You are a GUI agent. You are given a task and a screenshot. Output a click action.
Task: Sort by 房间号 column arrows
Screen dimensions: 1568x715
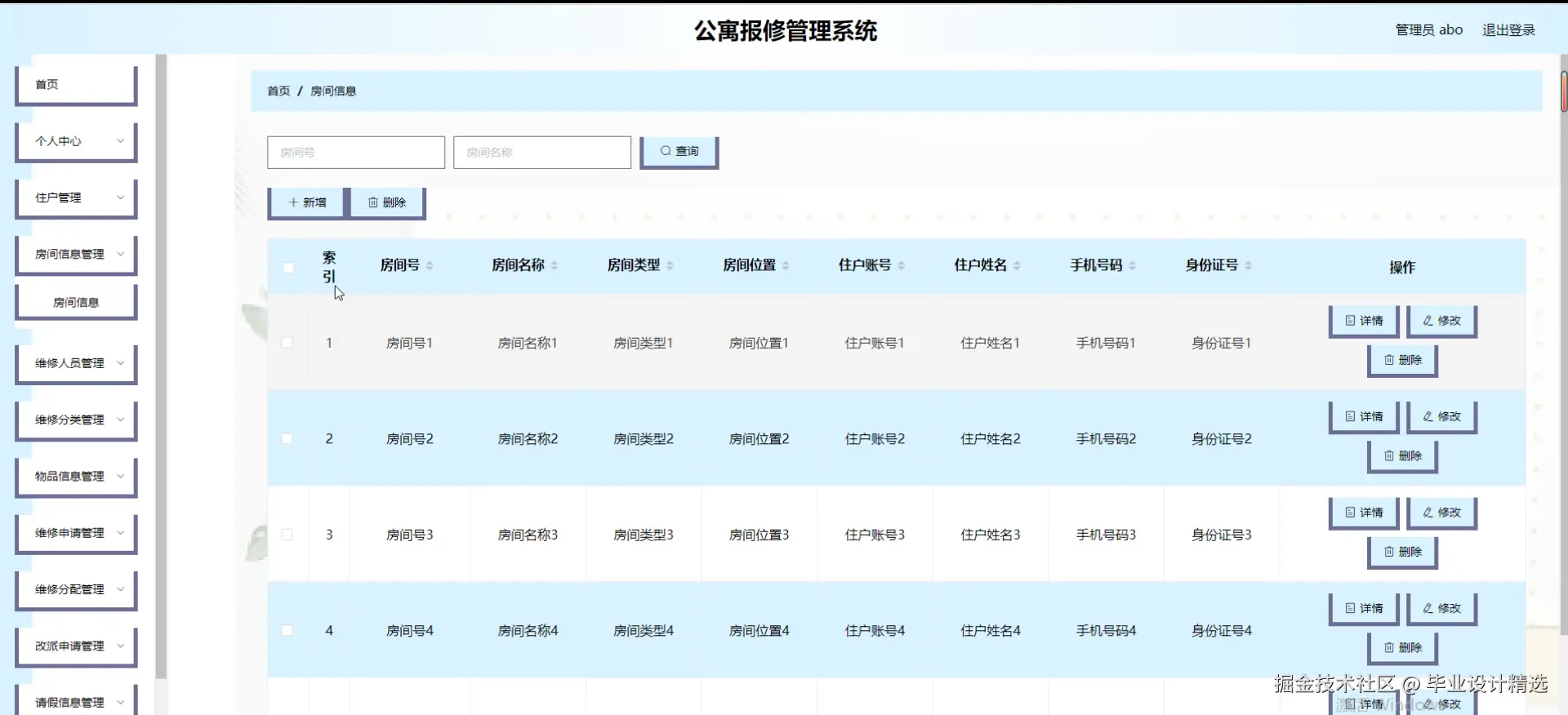click(x=430, y=265)
